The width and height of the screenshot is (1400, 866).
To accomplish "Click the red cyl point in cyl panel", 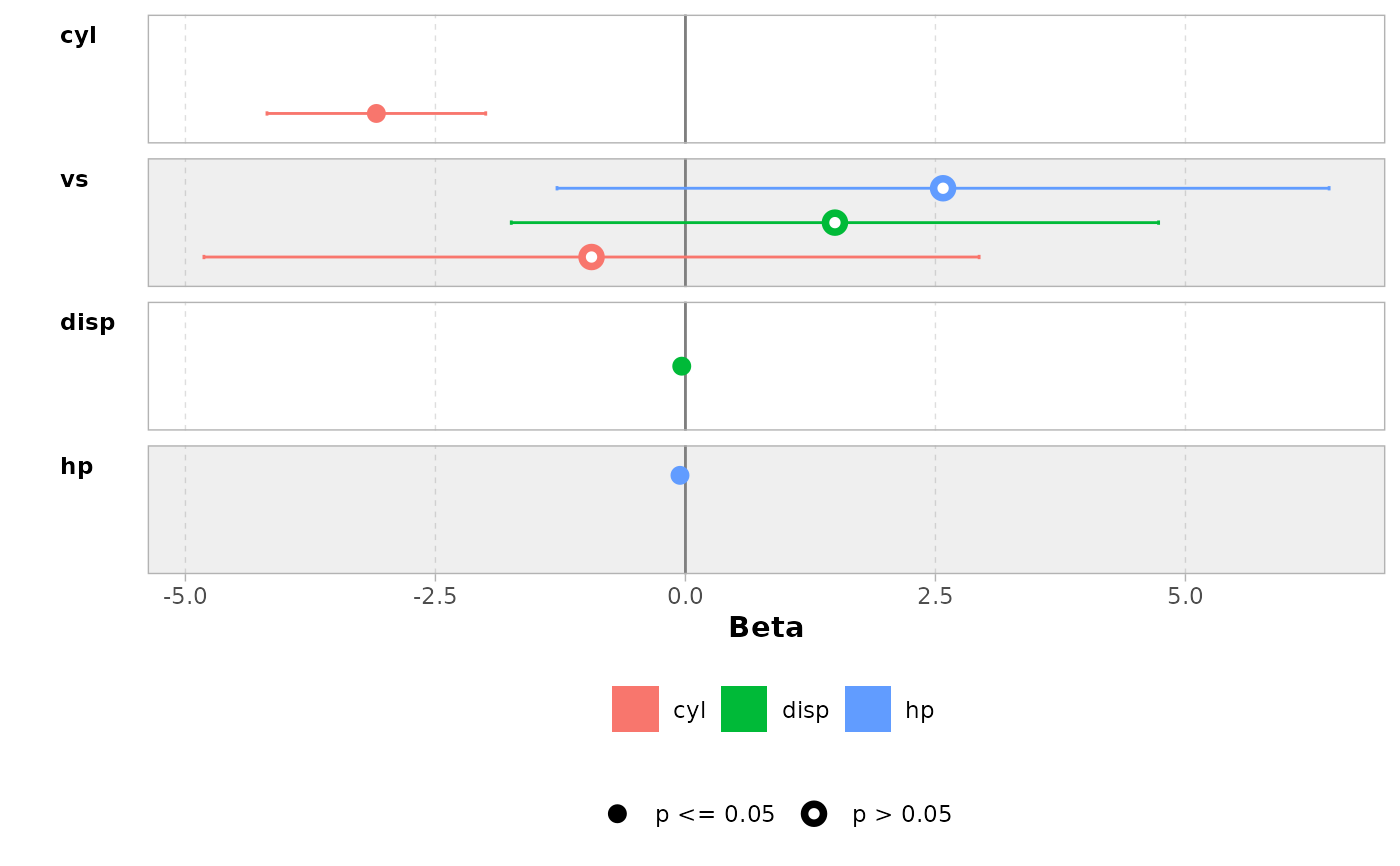I will pos(376,113).
